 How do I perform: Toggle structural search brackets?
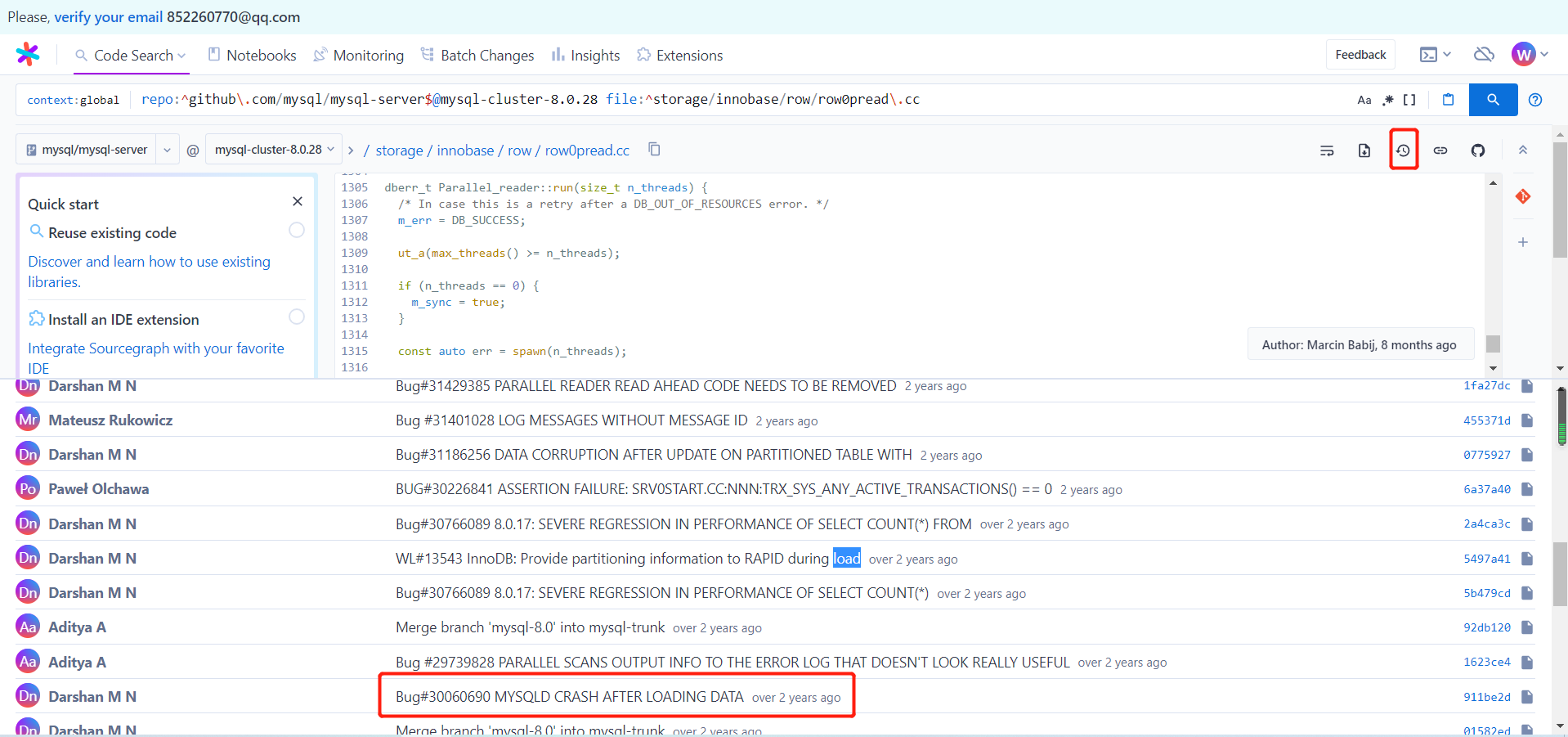(x=1409, y=100)
